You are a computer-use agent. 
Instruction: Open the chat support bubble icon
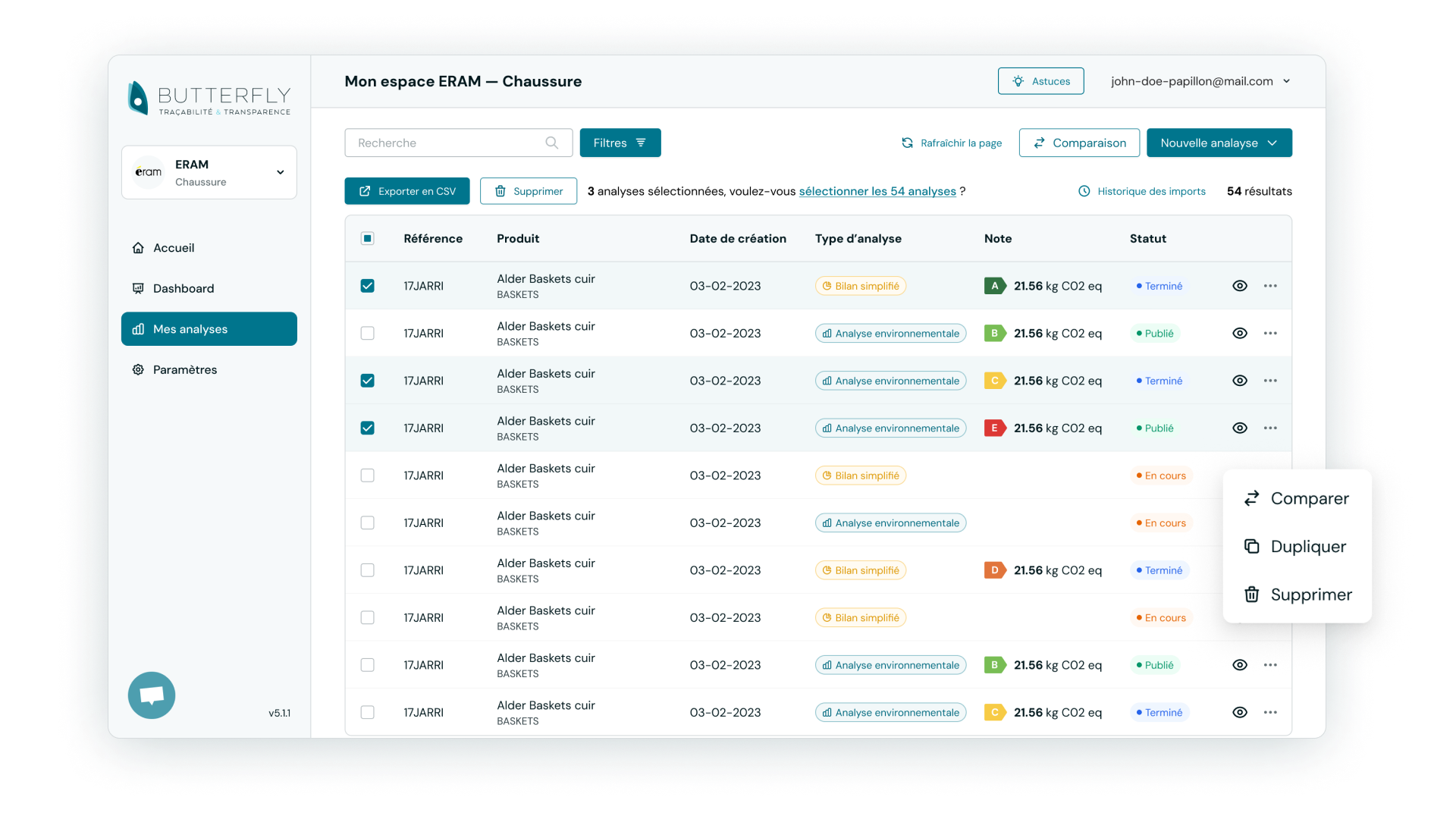pyautogui.click(x=152, y=695)
